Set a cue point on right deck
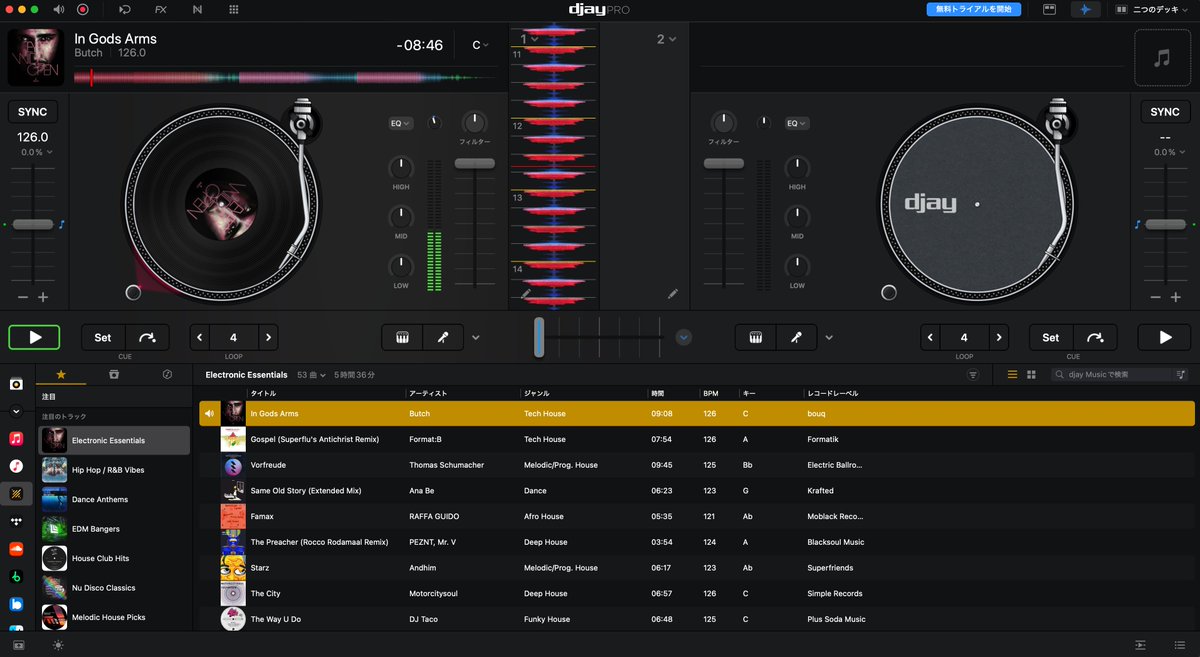1200x657 pixels. (x=1051, y=337)
